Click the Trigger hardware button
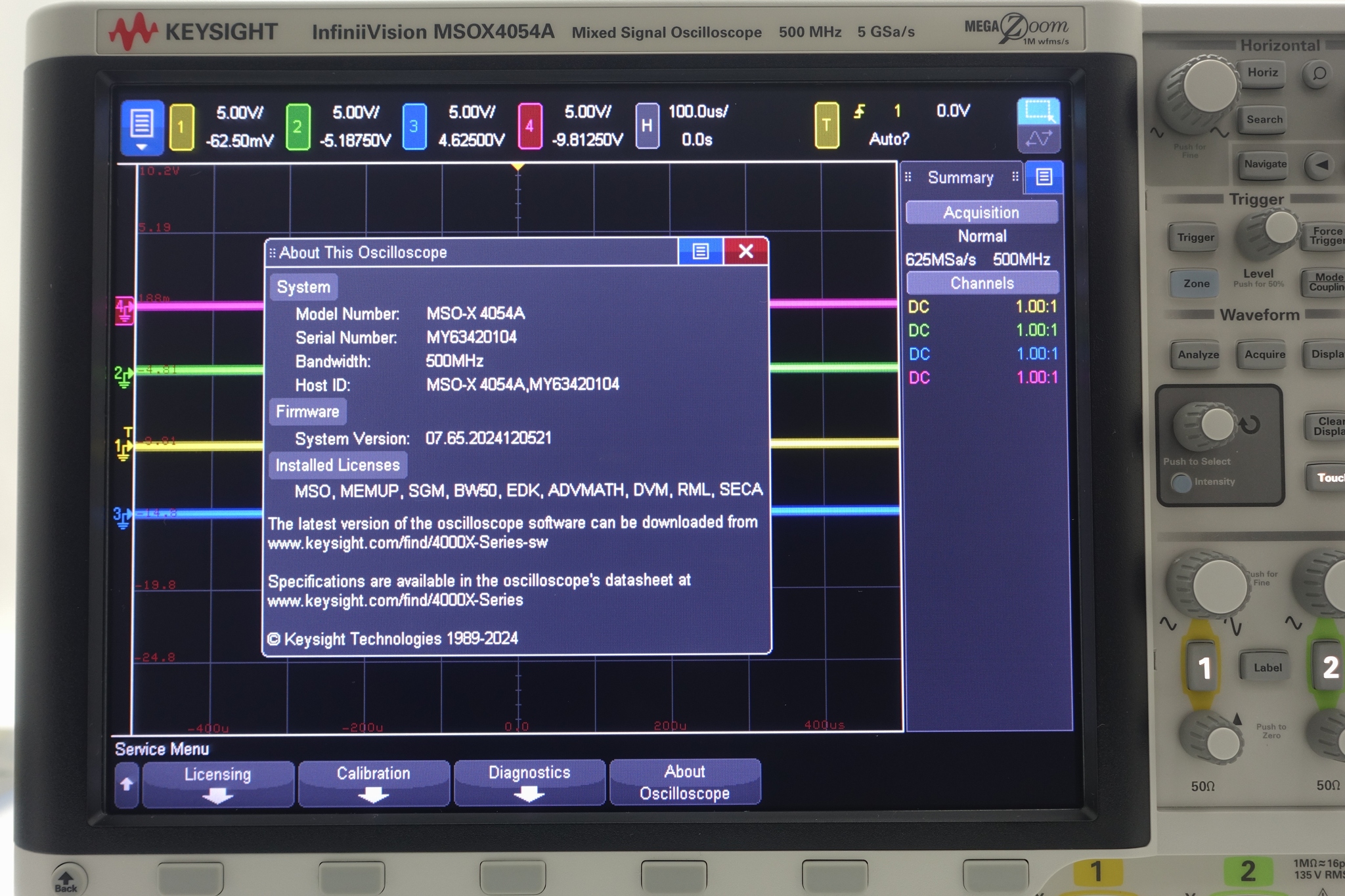1345x896 pixels. (x=1195, y=238)
